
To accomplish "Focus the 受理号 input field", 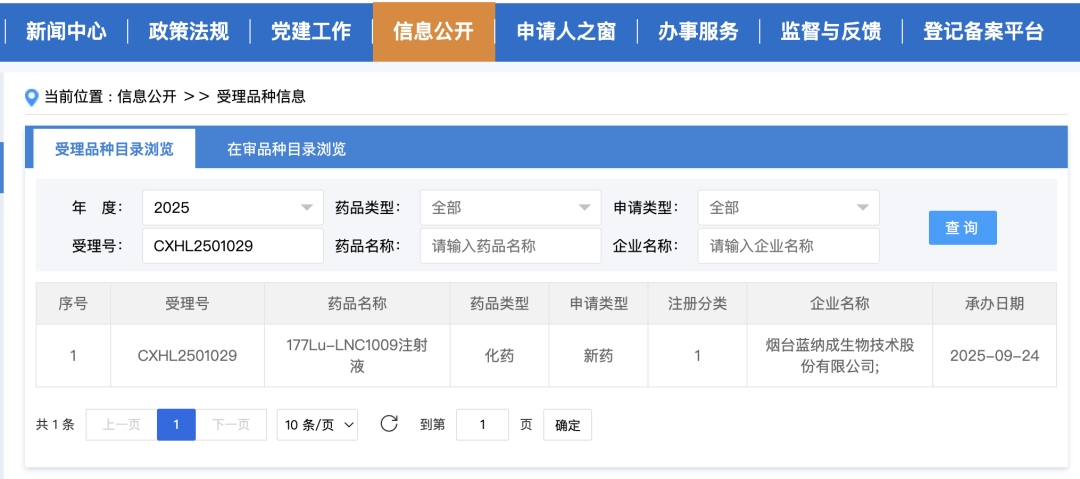I will click(x=232, y=246).
